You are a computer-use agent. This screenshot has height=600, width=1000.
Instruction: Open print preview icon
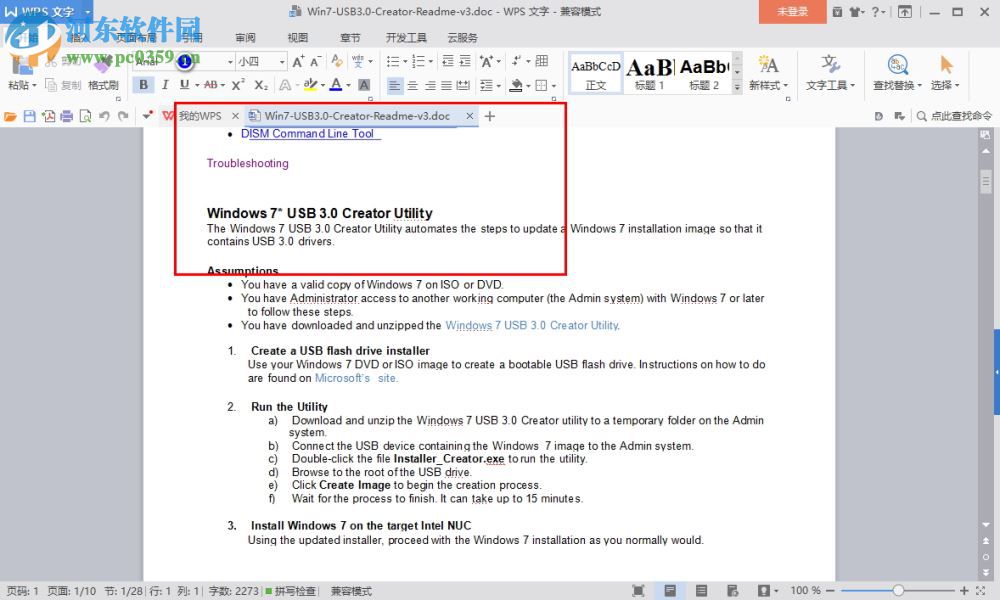pyautogui.click(x=85, y=116)
